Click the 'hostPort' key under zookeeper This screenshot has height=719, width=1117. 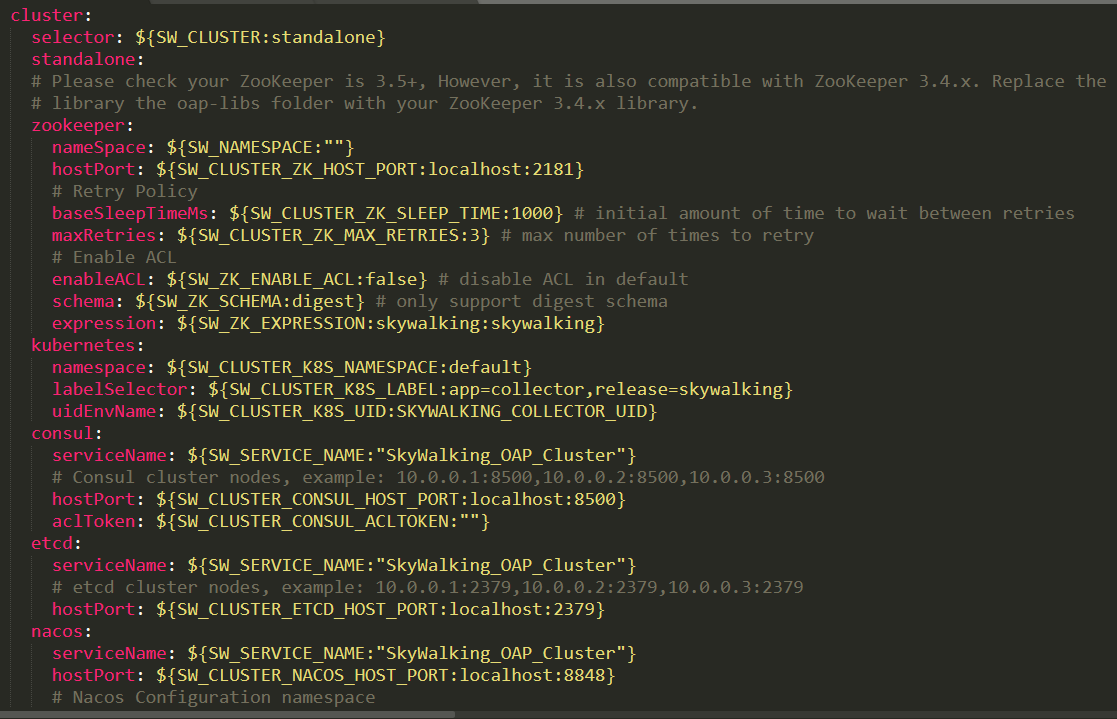click(93, 170)
